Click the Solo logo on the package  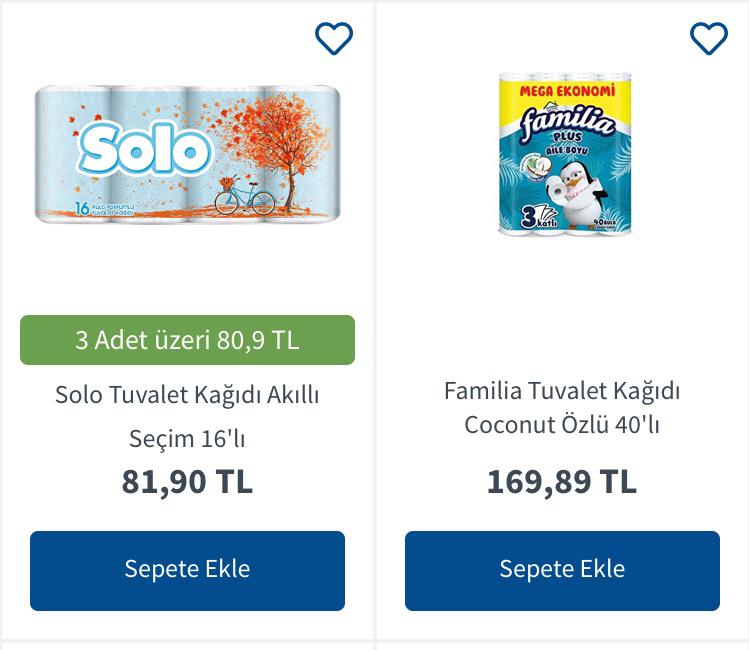point(147,151)
